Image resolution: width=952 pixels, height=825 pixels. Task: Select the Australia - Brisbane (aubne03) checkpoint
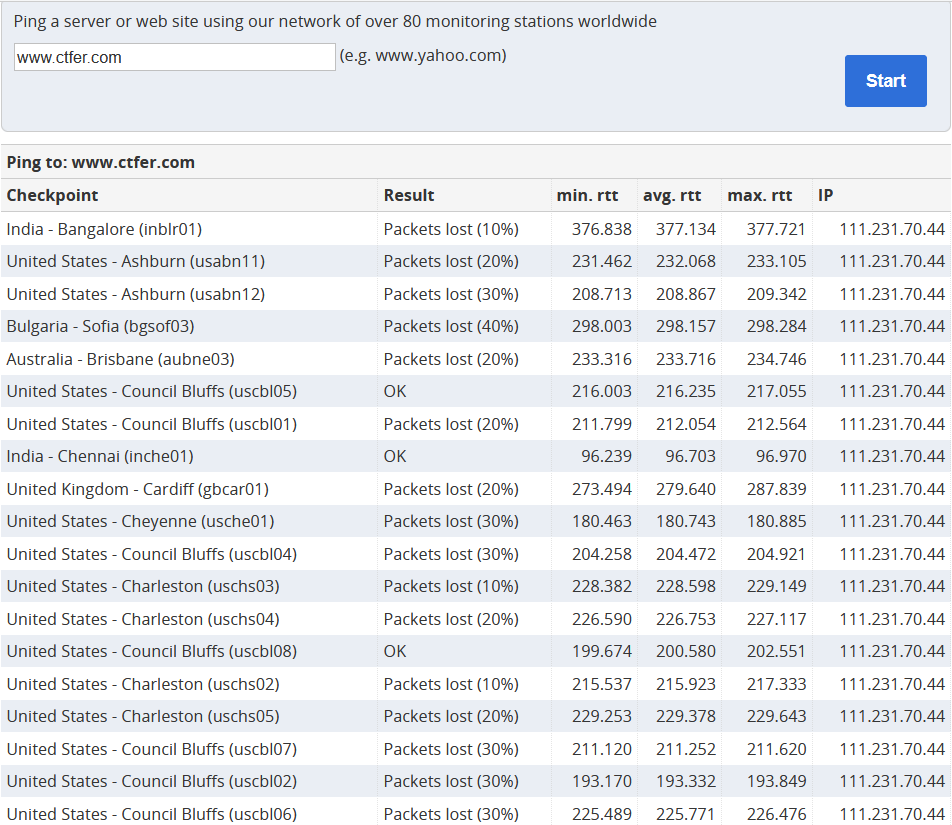[120, 359]
